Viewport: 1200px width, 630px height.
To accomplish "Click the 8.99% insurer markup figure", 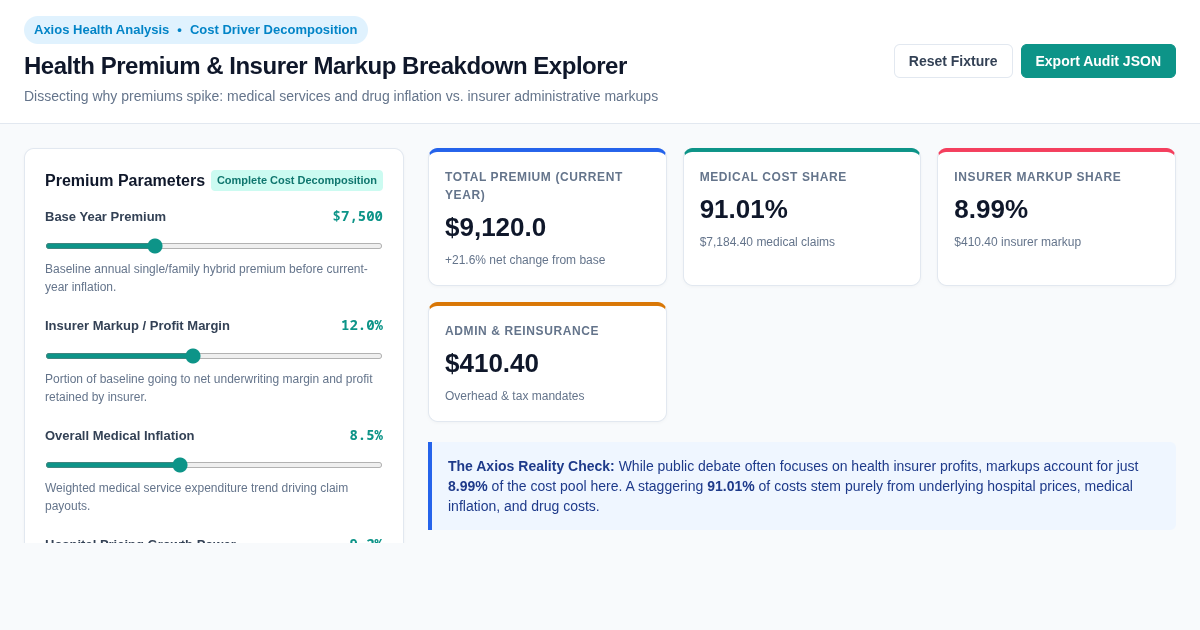I will 991,209.
